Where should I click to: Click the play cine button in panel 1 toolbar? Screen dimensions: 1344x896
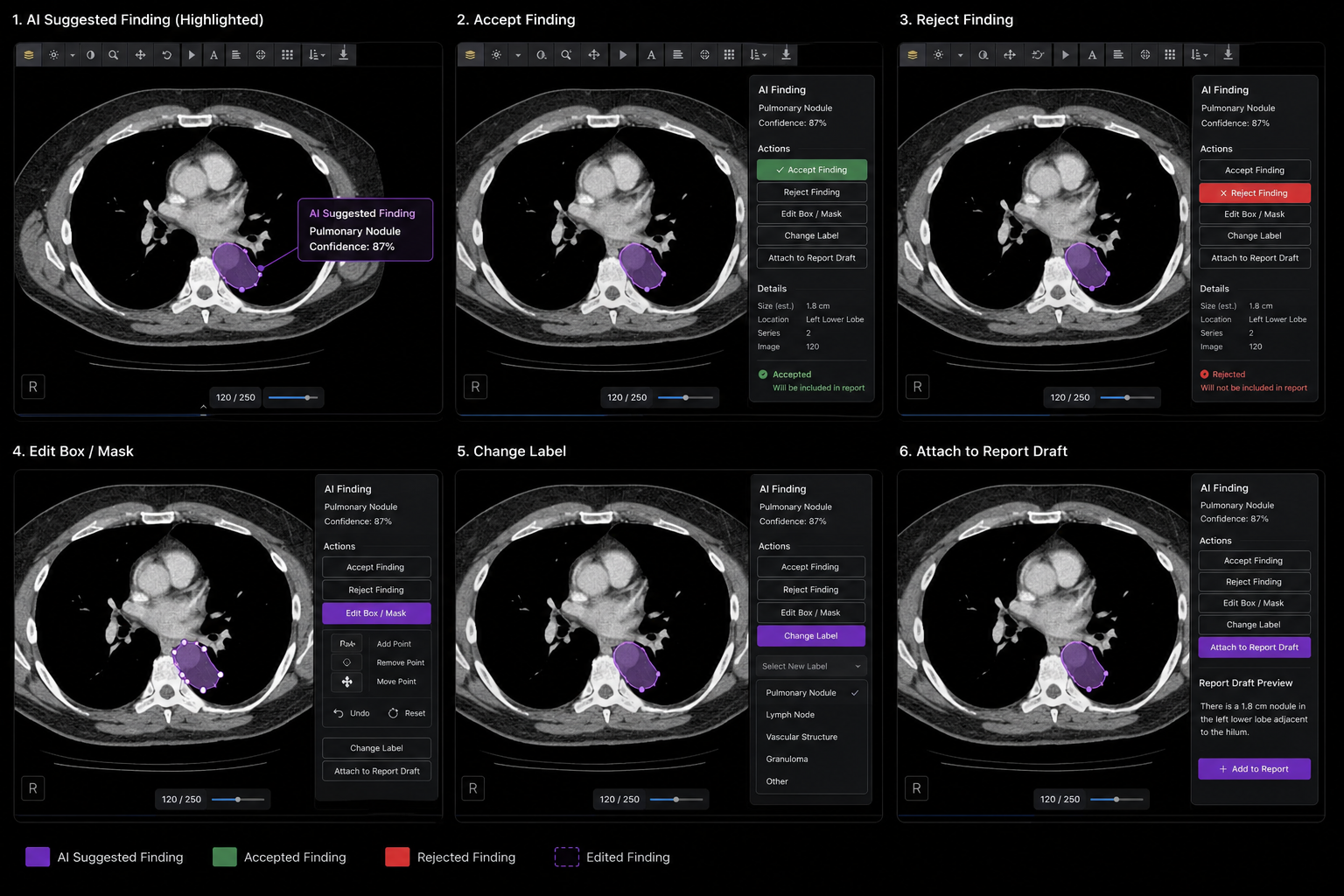point(192,55)
